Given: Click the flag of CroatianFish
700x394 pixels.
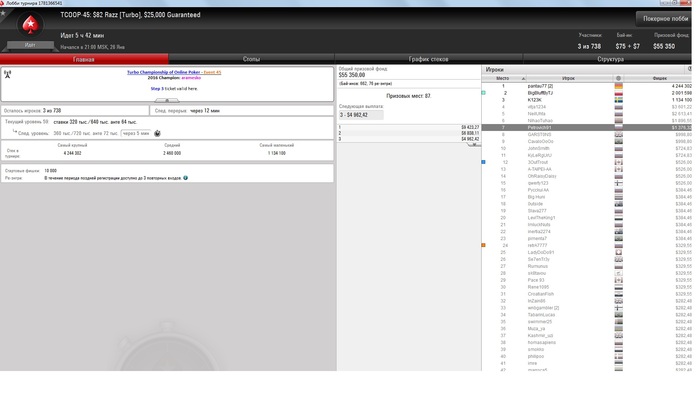Looking at the screenshot, I should (x=618, y=294).
